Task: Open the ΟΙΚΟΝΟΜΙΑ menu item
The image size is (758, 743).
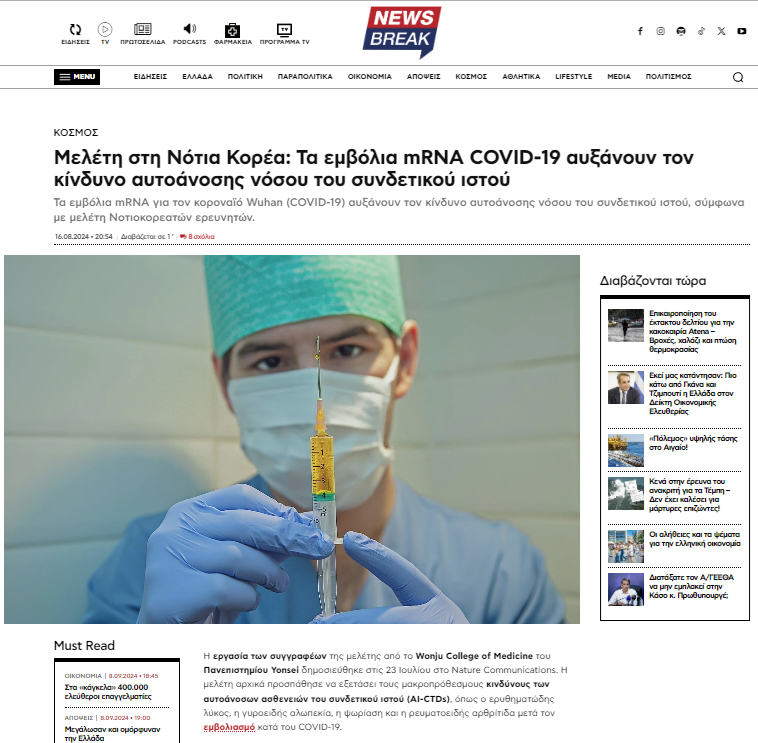Action: (x=369, y=76)
